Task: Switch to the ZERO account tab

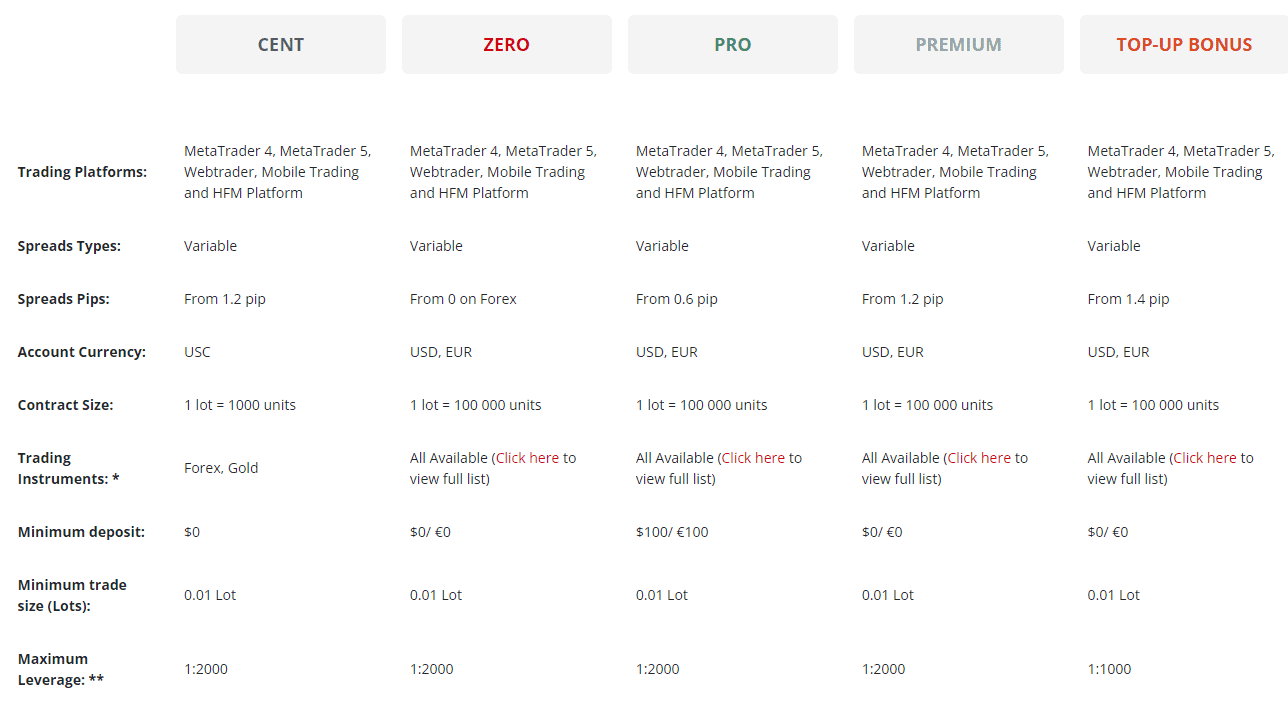Action: point(506,44)
